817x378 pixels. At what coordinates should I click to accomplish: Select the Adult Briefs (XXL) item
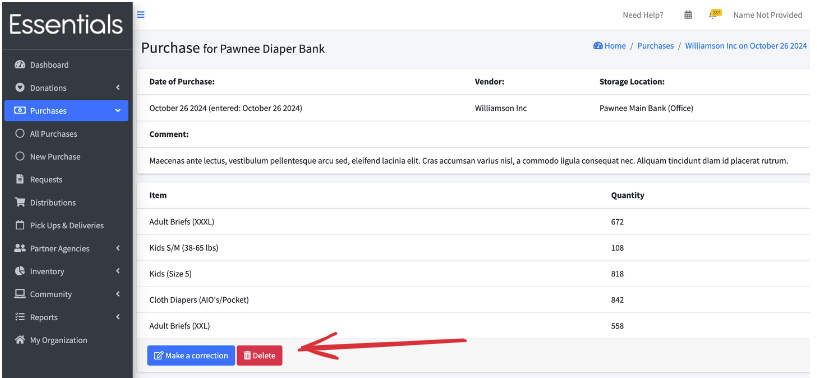coord(179,326)
